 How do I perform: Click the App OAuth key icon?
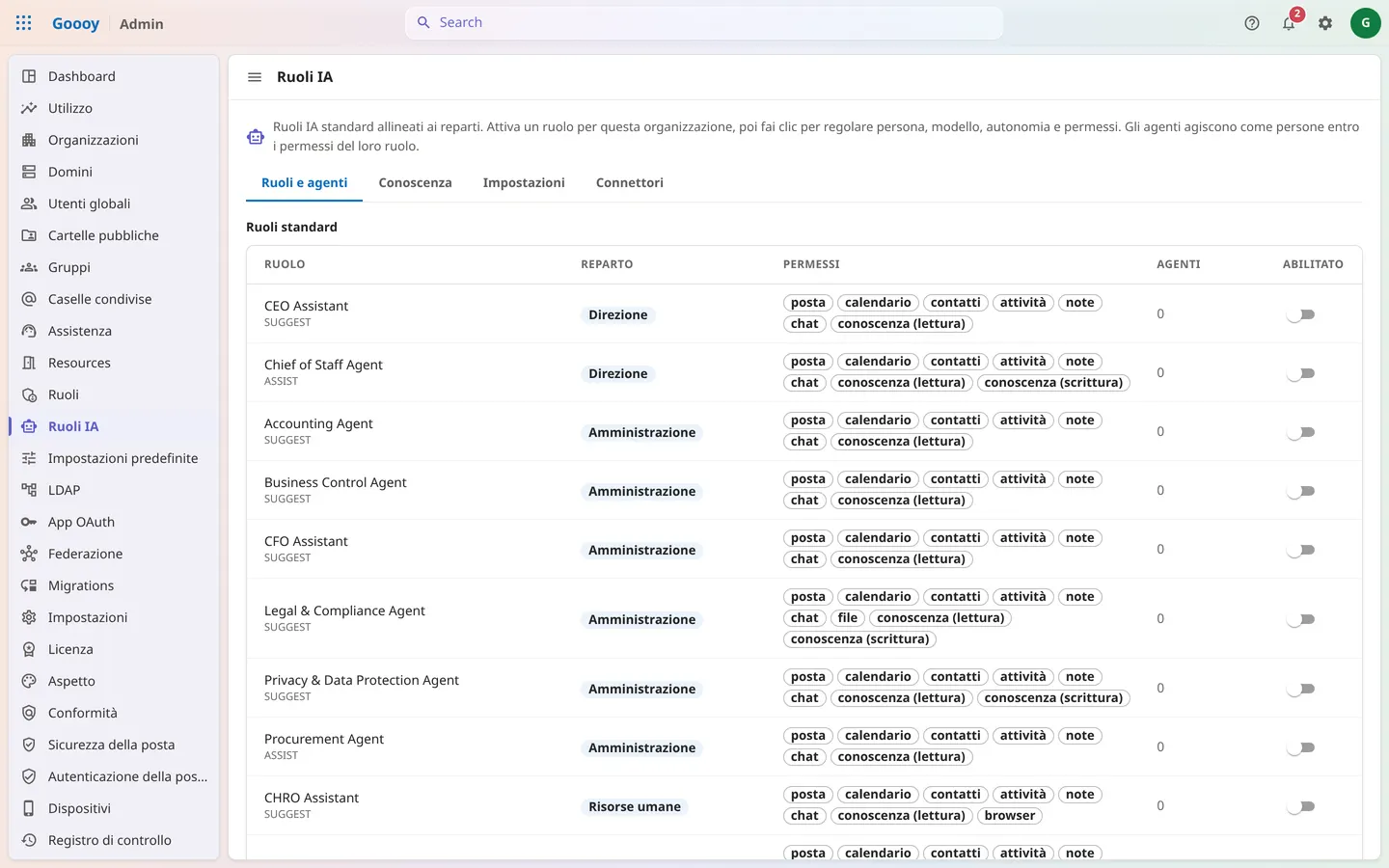pyautogui.click(x=29, y=522)
